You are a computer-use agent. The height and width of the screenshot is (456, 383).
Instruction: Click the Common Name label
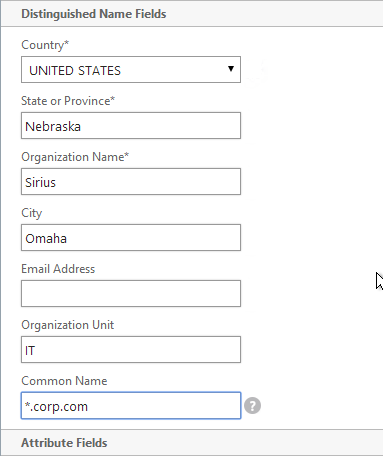[x=64, y=381]
